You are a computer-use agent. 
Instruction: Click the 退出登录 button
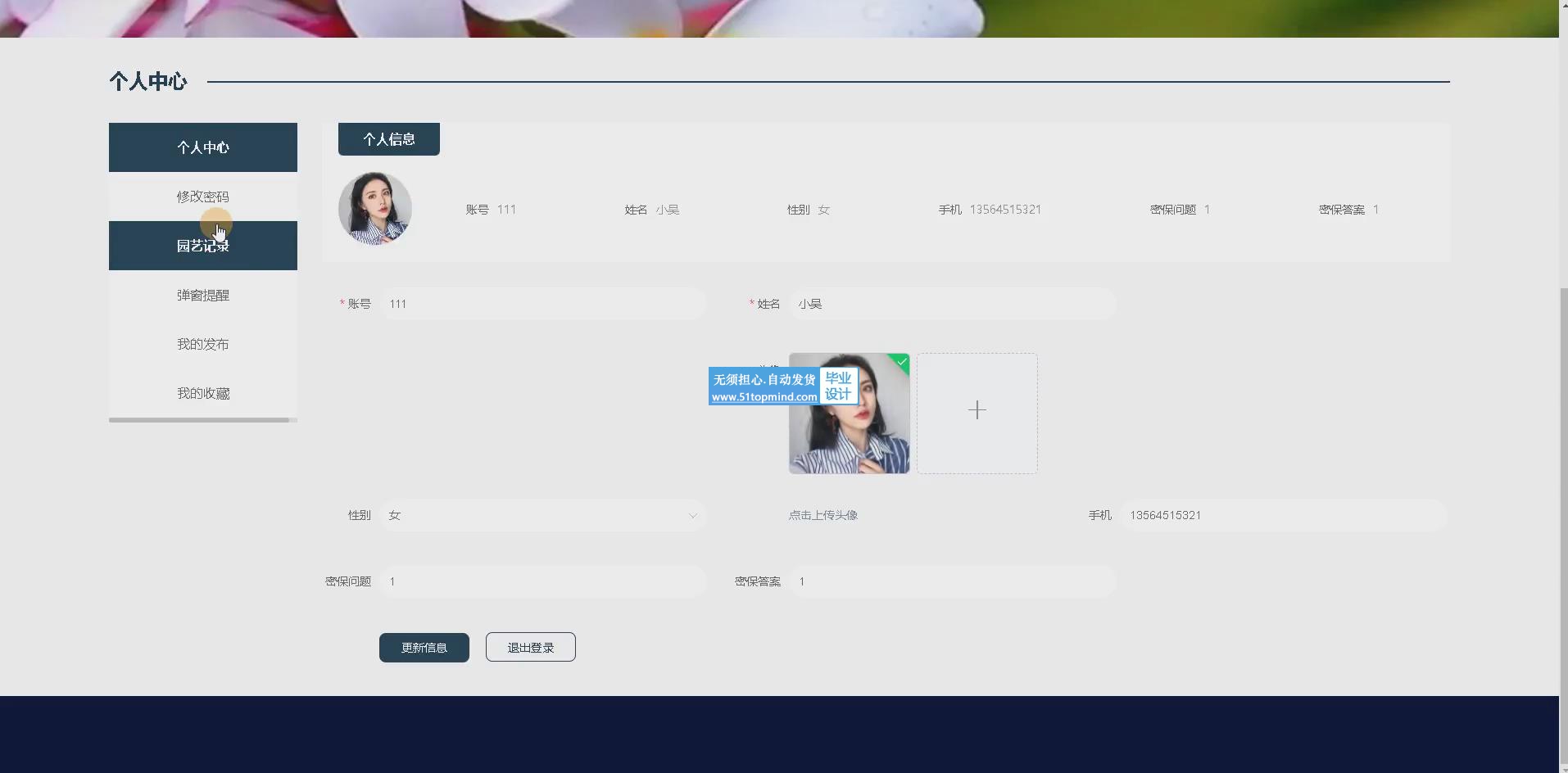[x=530, y=647]
